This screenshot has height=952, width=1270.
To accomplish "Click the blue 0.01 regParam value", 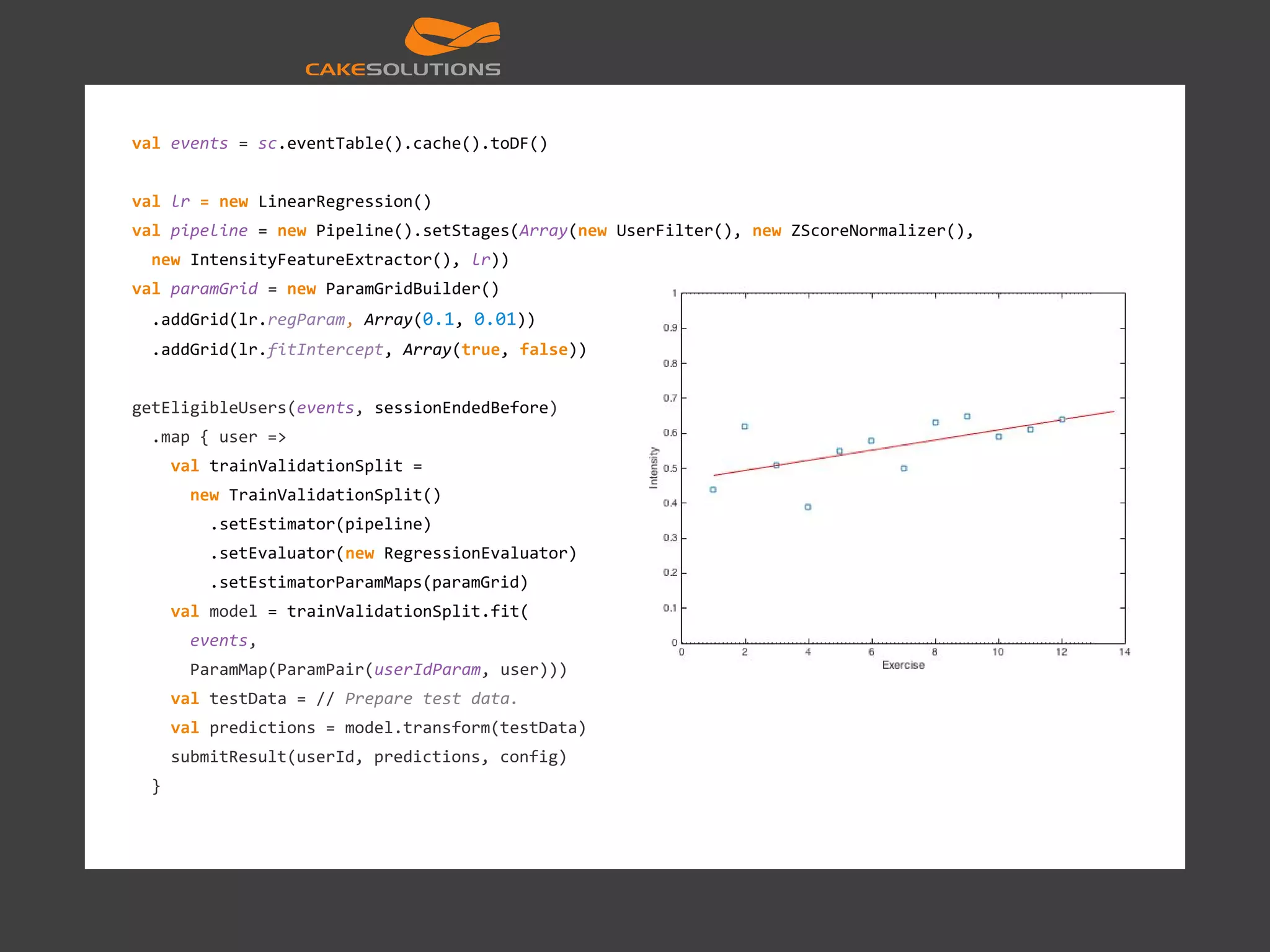I will pos(495,320).
